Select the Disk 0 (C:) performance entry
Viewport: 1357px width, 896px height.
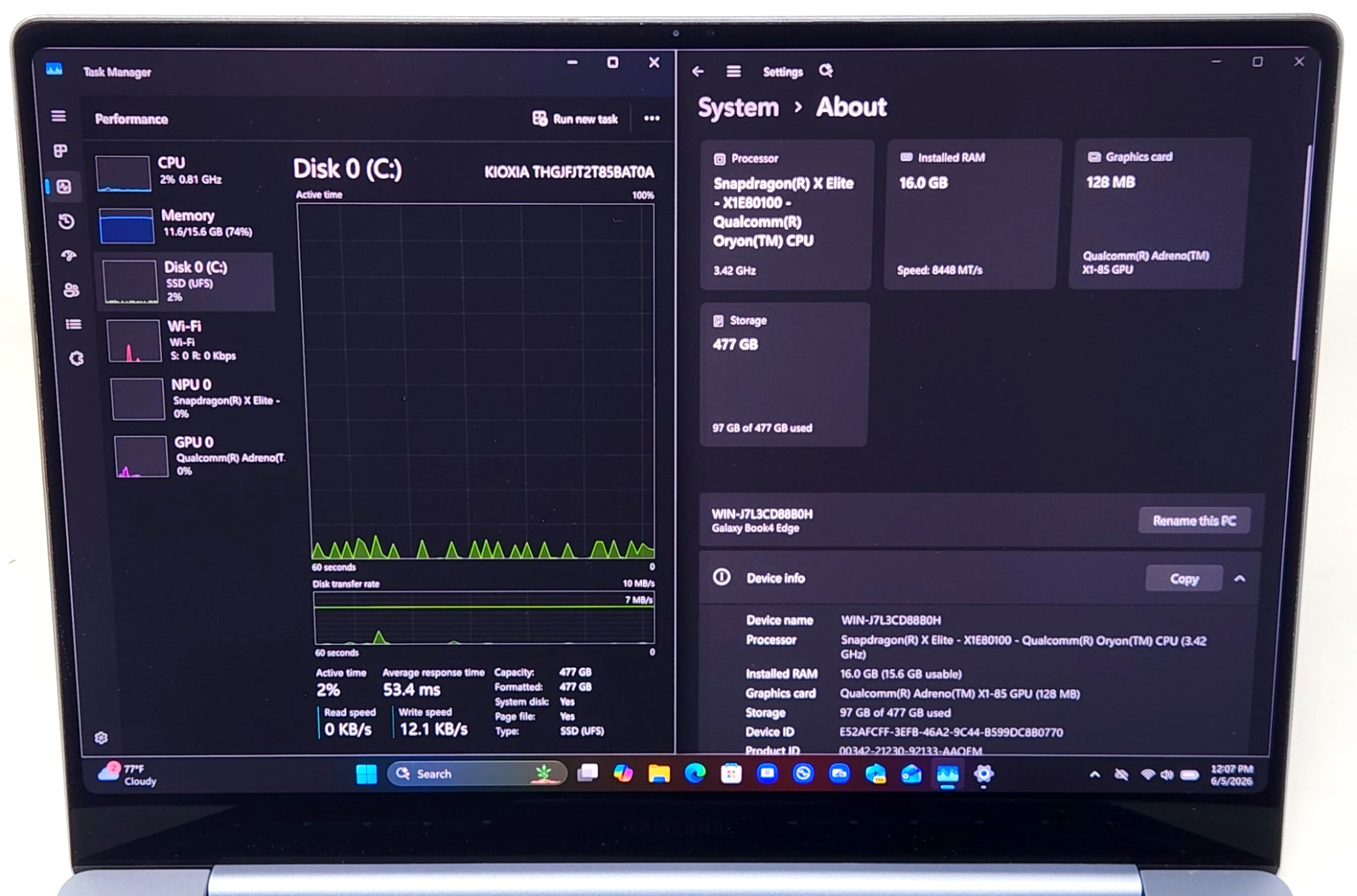pos(187,281)
